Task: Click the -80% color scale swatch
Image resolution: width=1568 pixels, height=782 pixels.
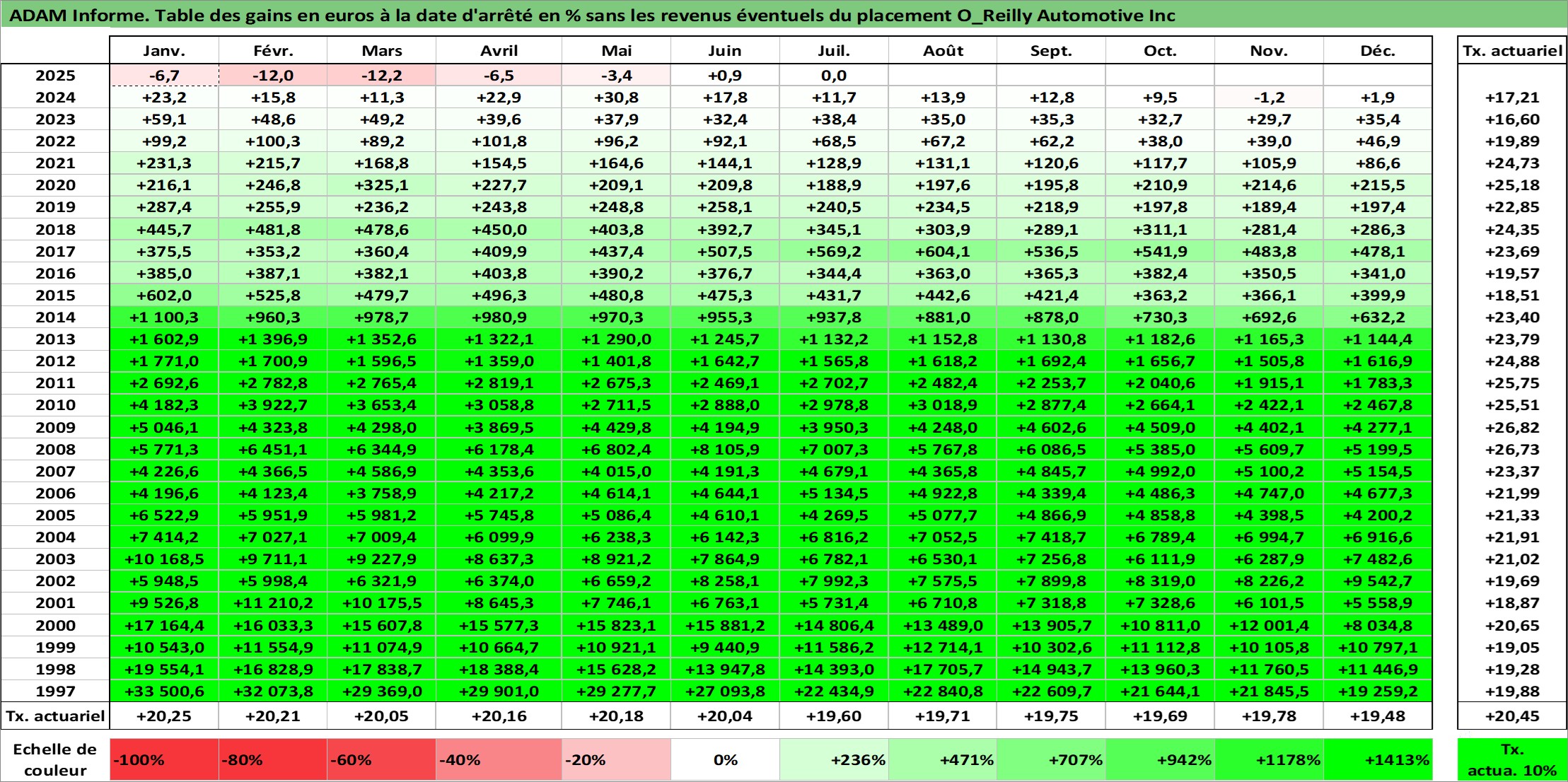Action: pyautogui.click(x=273, y=760)
